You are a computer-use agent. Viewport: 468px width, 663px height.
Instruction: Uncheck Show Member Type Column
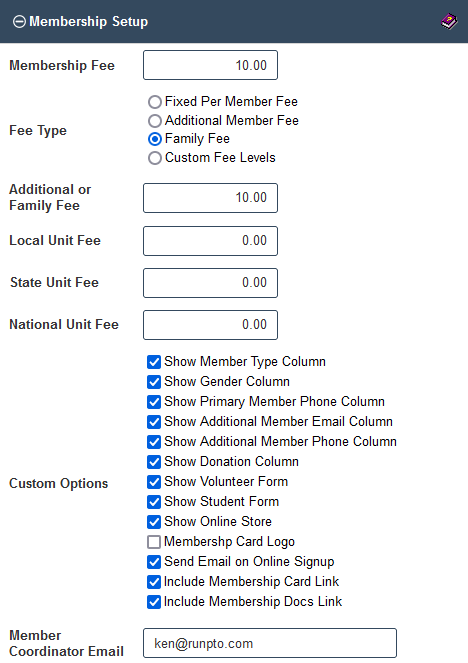point(154,362)
